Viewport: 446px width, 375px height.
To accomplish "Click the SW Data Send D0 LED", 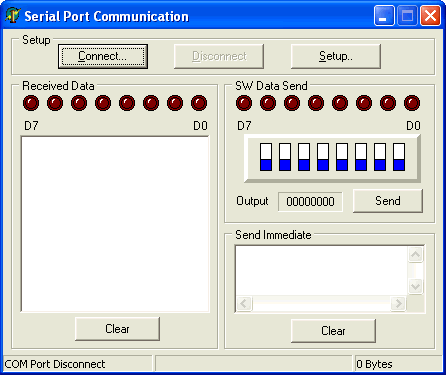I will 412,103.
